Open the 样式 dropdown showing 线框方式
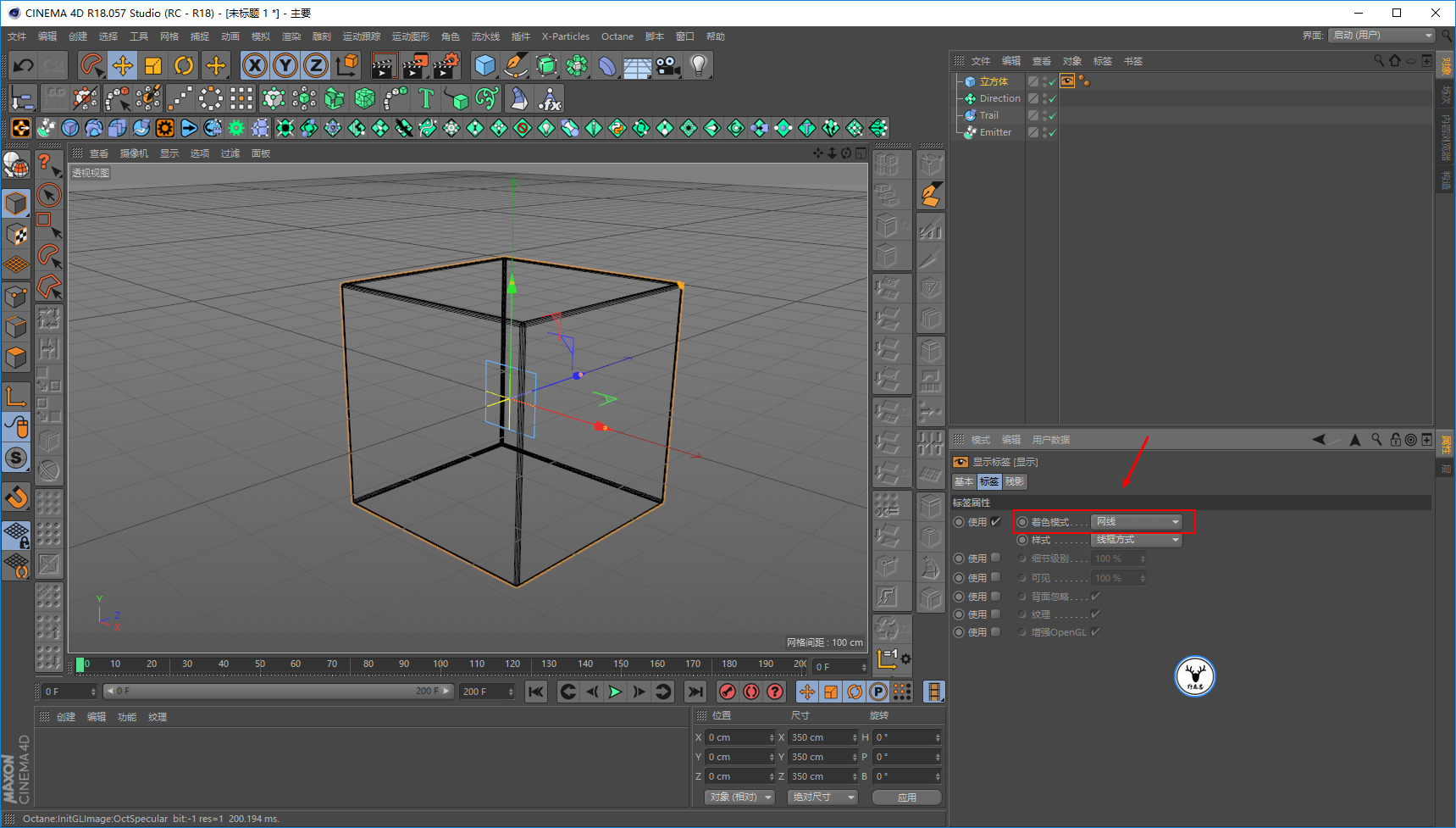The image size is (1456, 828). (1137, 540)
